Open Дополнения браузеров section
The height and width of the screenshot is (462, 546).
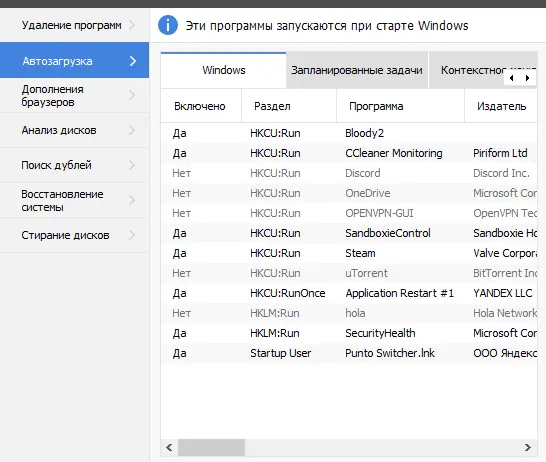pos(75,95)
